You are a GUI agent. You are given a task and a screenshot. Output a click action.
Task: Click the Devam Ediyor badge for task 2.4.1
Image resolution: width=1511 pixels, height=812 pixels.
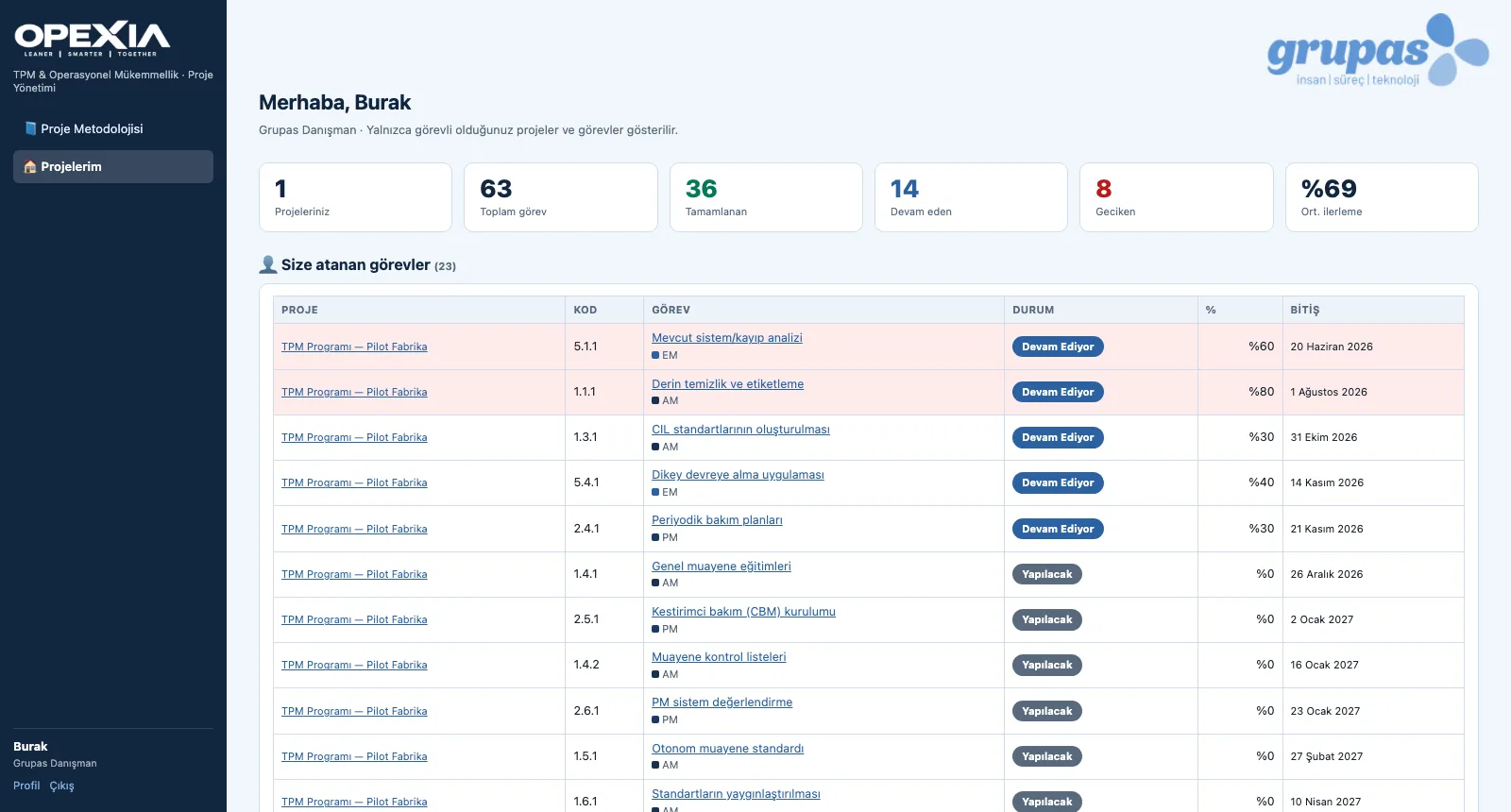(x=1058, y=529)
